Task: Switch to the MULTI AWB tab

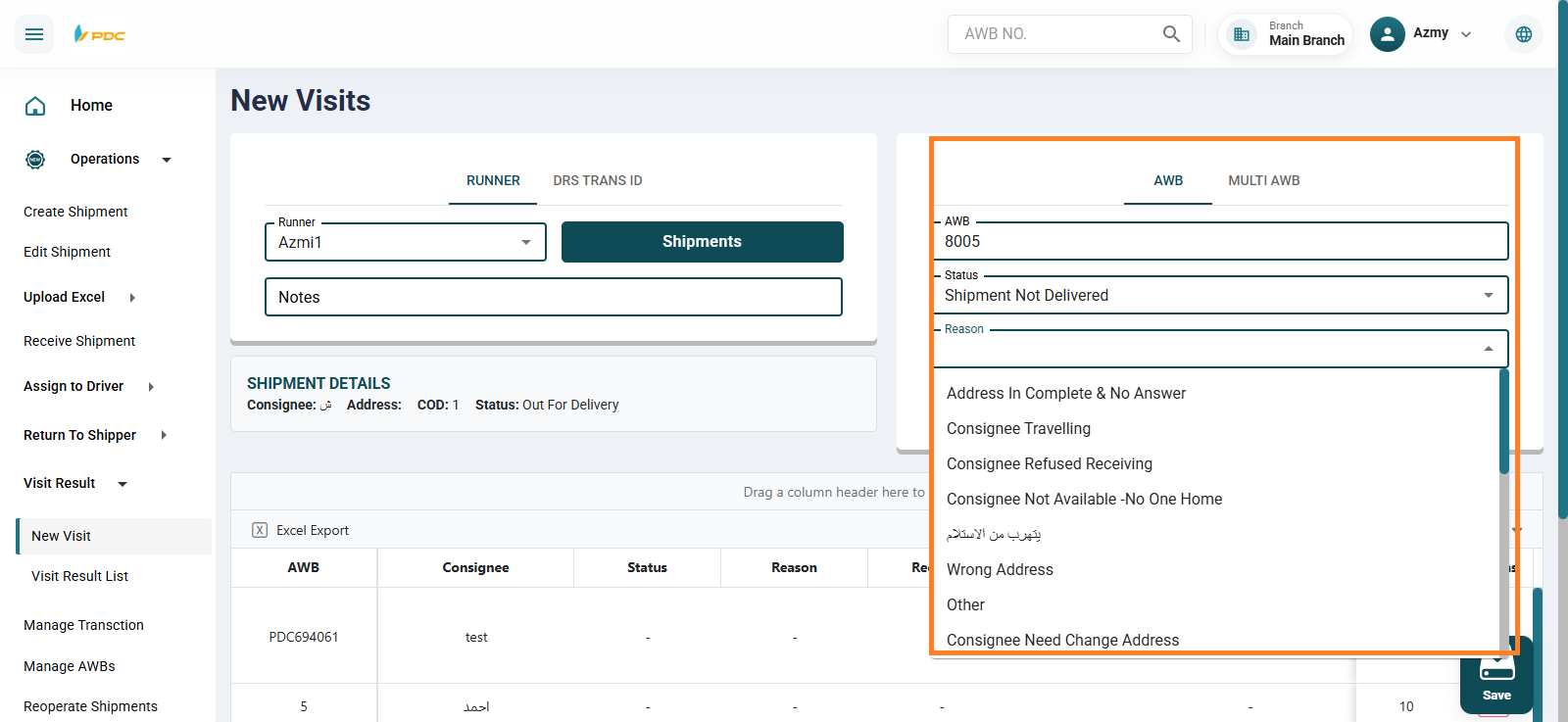Action: tap(1263, 181)
